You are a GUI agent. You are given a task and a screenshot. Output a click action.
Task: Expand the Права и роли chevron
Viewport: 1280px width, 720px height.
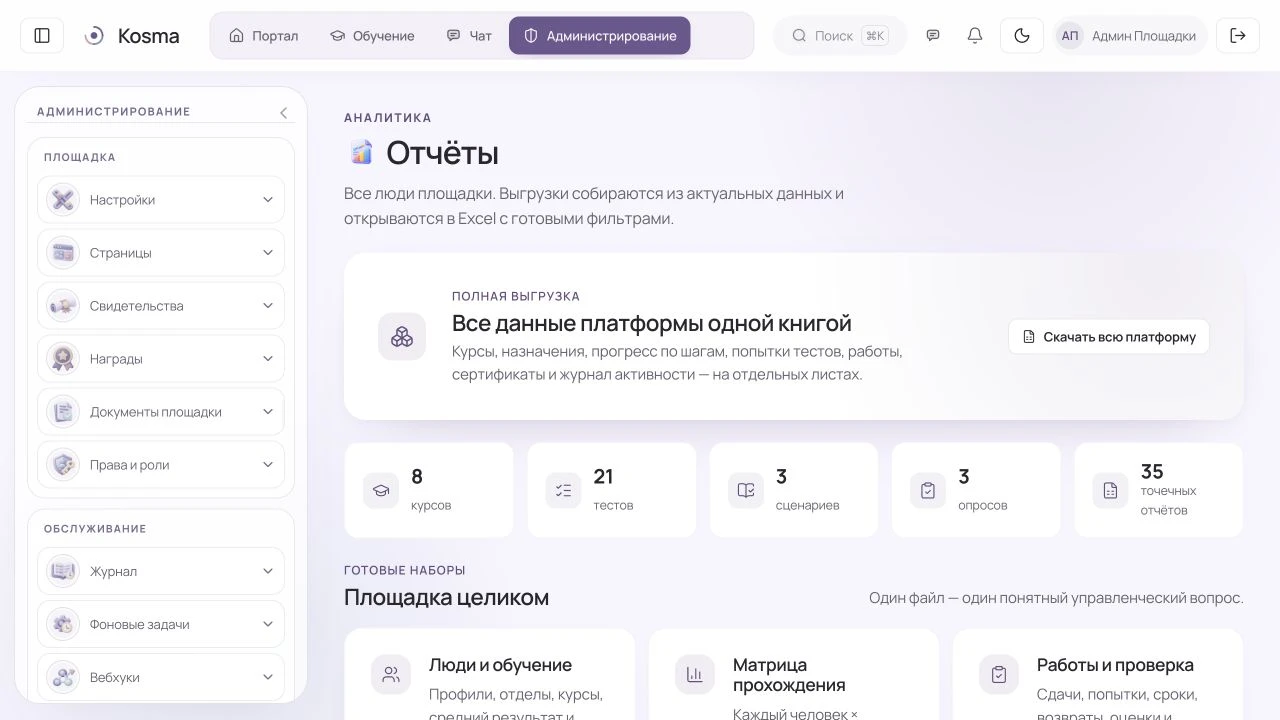[268, 465]
